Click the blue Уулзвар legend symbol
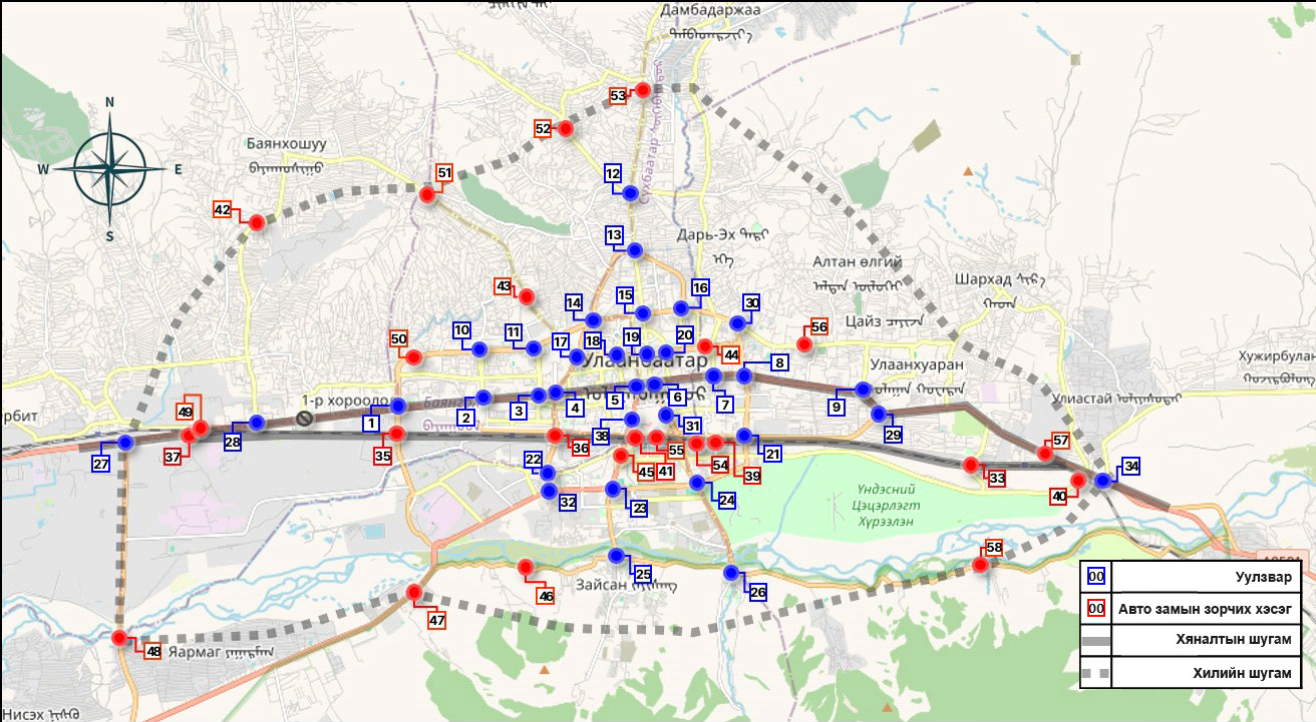Screen dimensions: 1316x722 click(x=1096, y=577)
